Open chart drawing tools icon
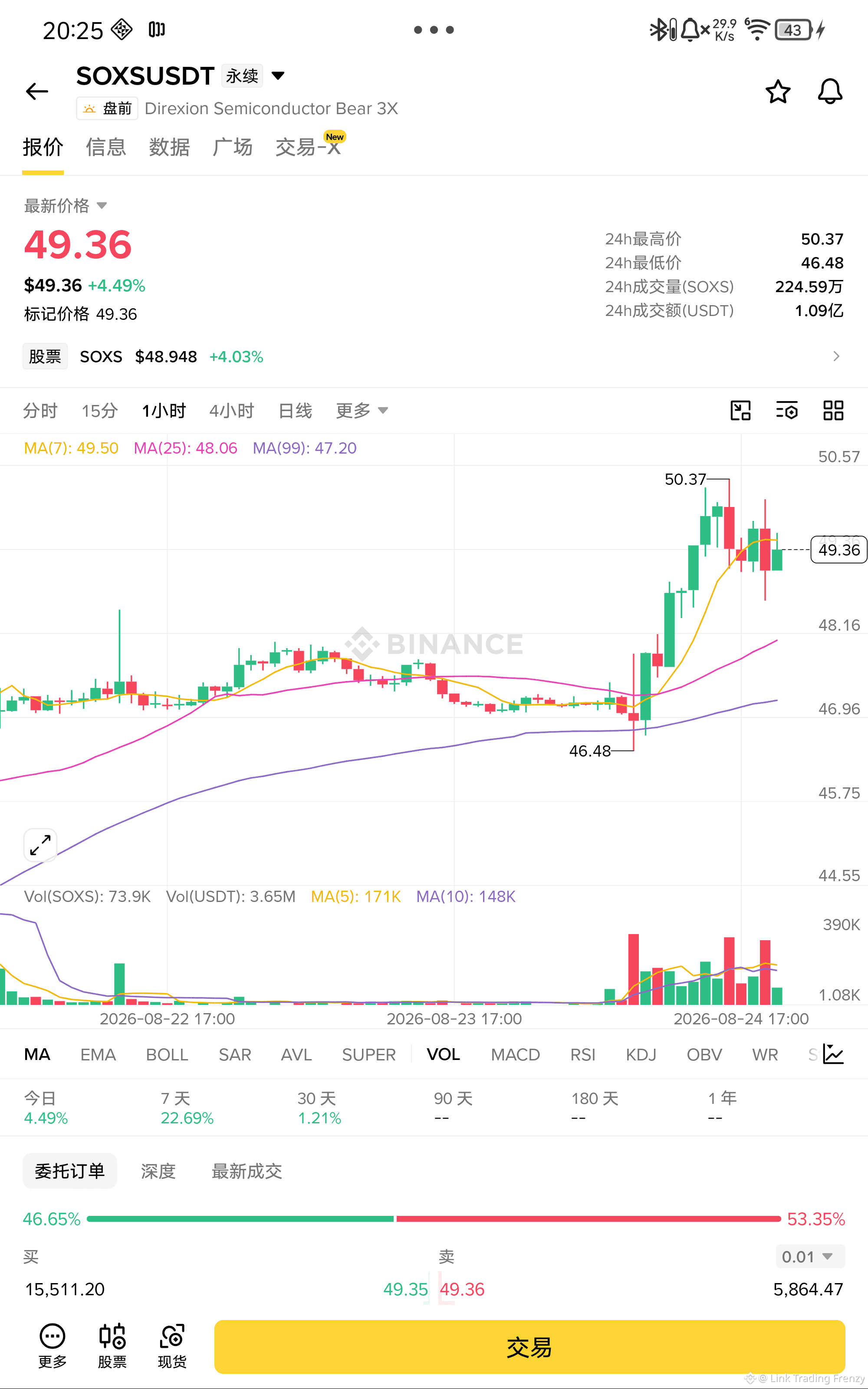This screenshot has width=868, height=1389. [740, 410]
